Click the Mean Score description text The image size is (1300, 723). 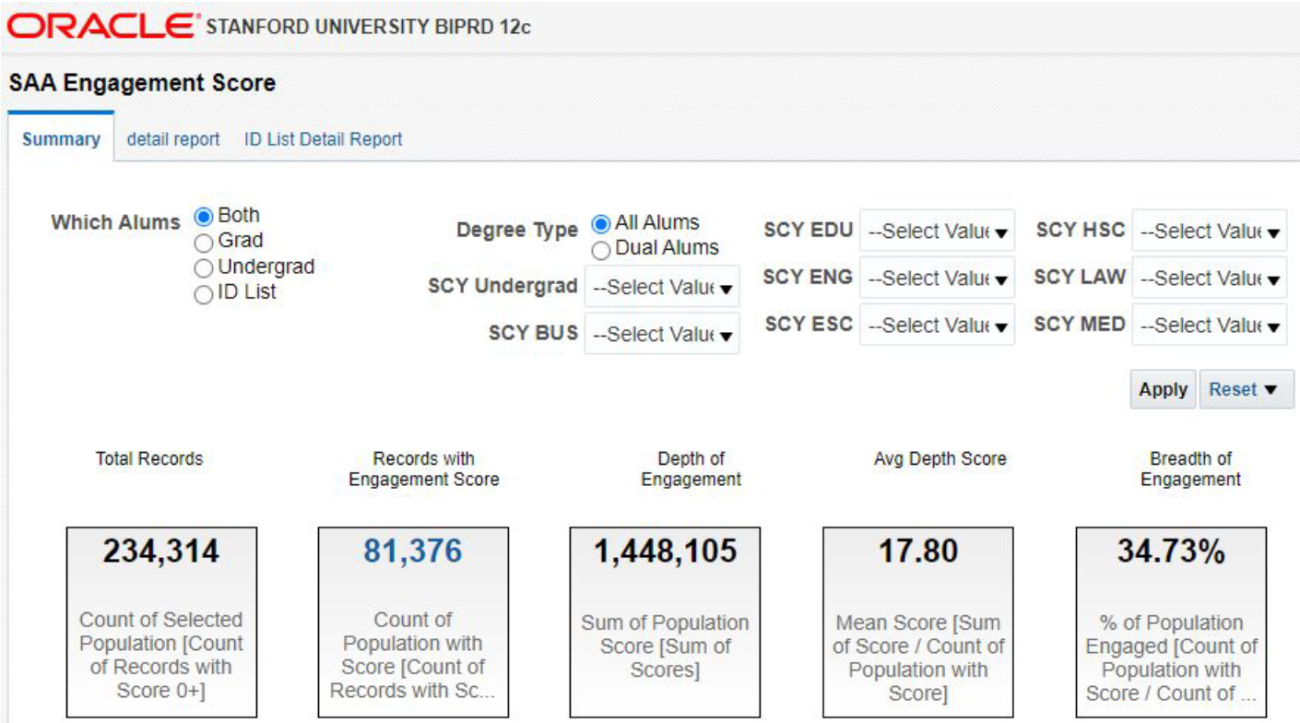(x=918, y=658)
